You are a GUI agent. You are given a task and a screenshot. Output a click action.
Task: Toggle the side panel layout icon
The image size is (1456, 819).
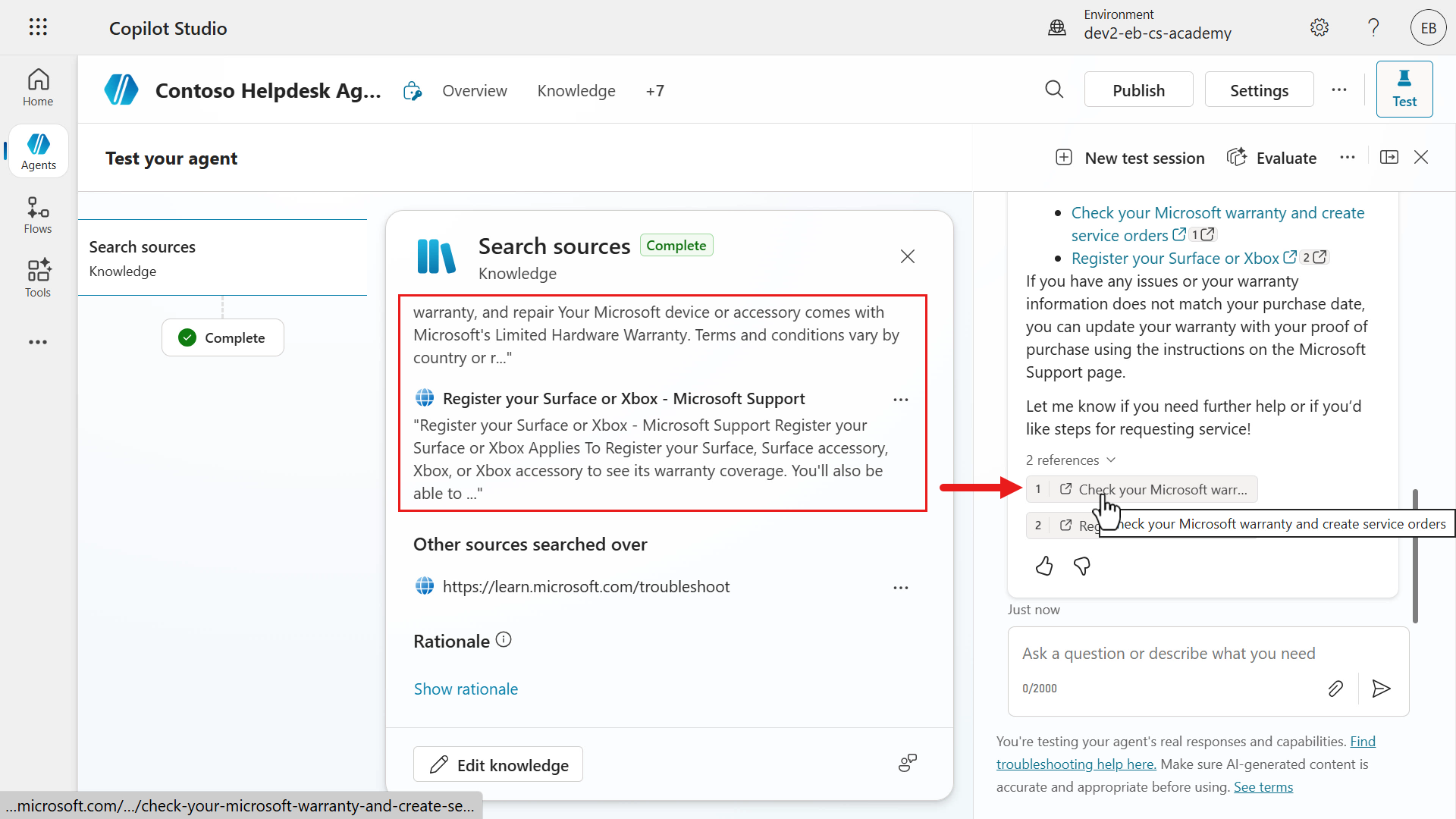(1389, 157)
